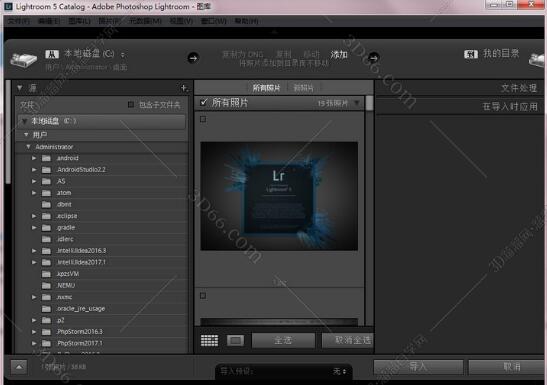Open the 导入预设 dropdown showing 无

click(x=339, y=372)
